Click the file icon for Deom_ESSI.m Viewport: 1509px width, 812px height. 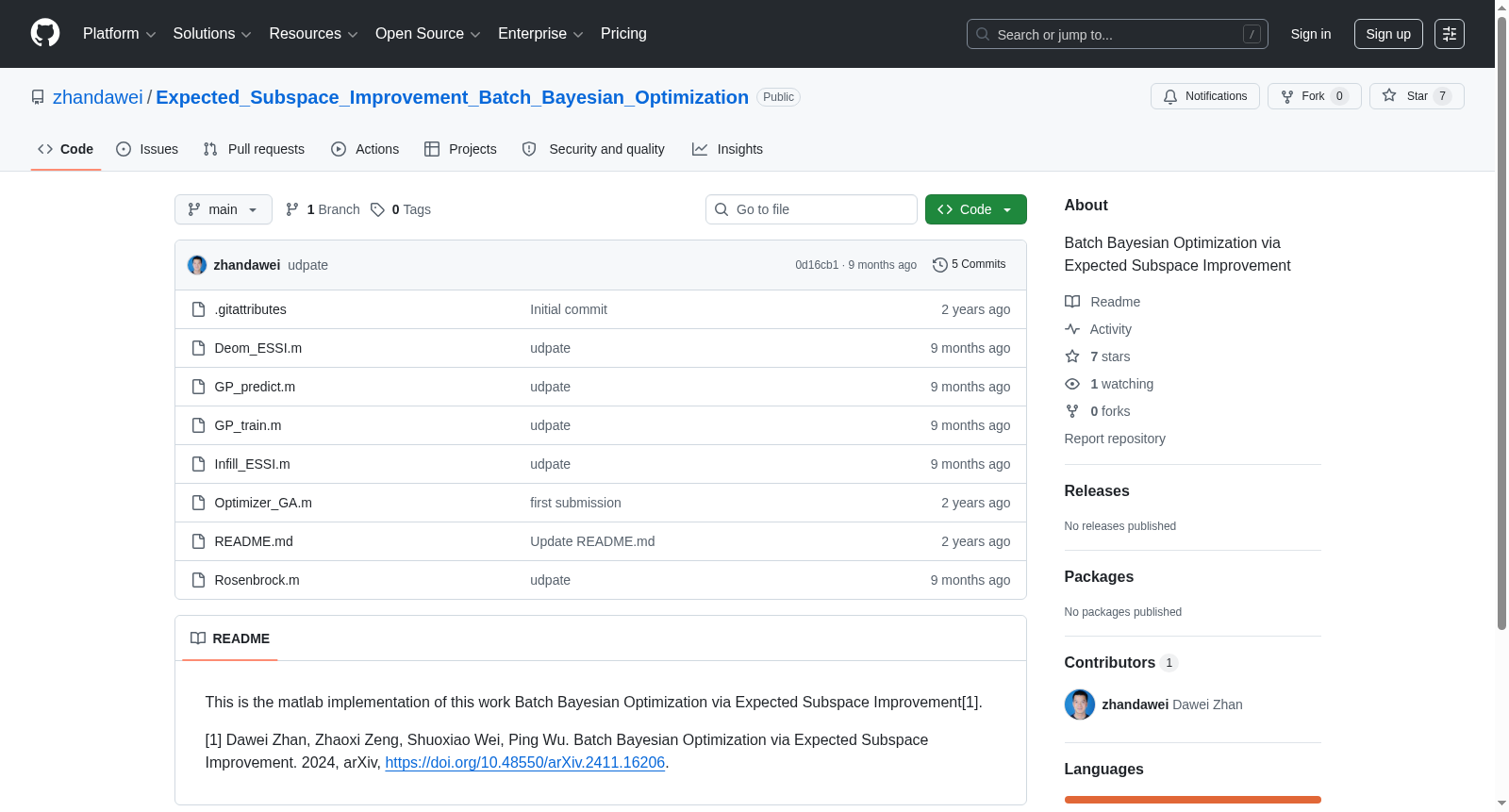(x=198, y=348)
